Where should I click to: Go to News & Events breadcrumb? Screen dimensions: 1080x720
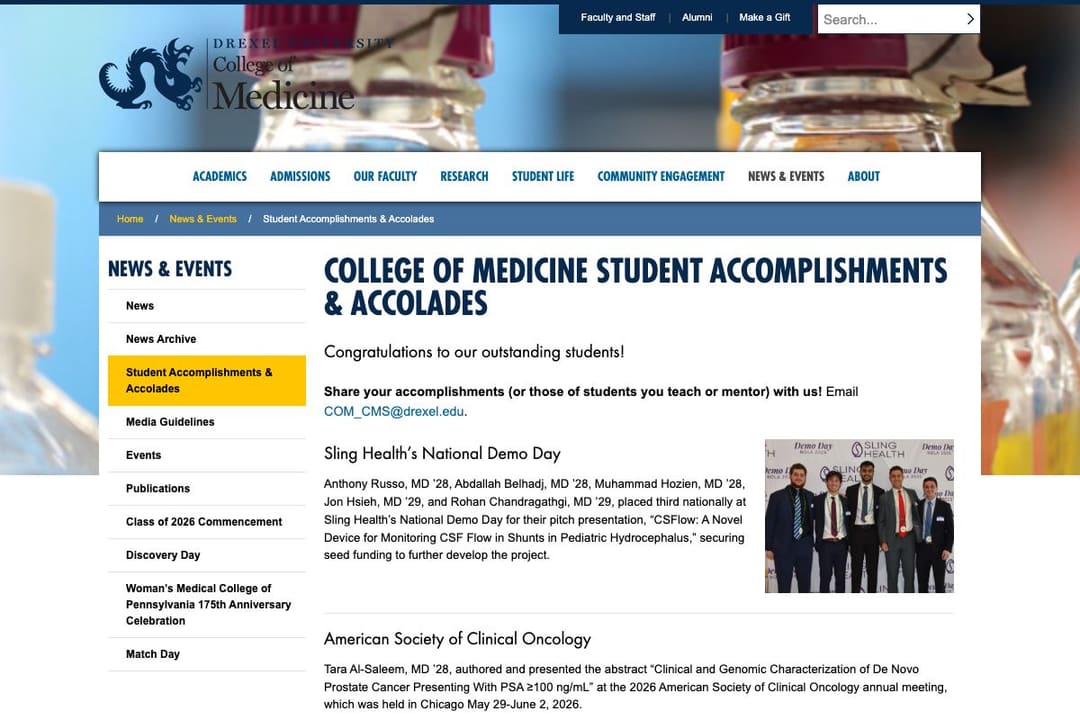click(202, 219)
